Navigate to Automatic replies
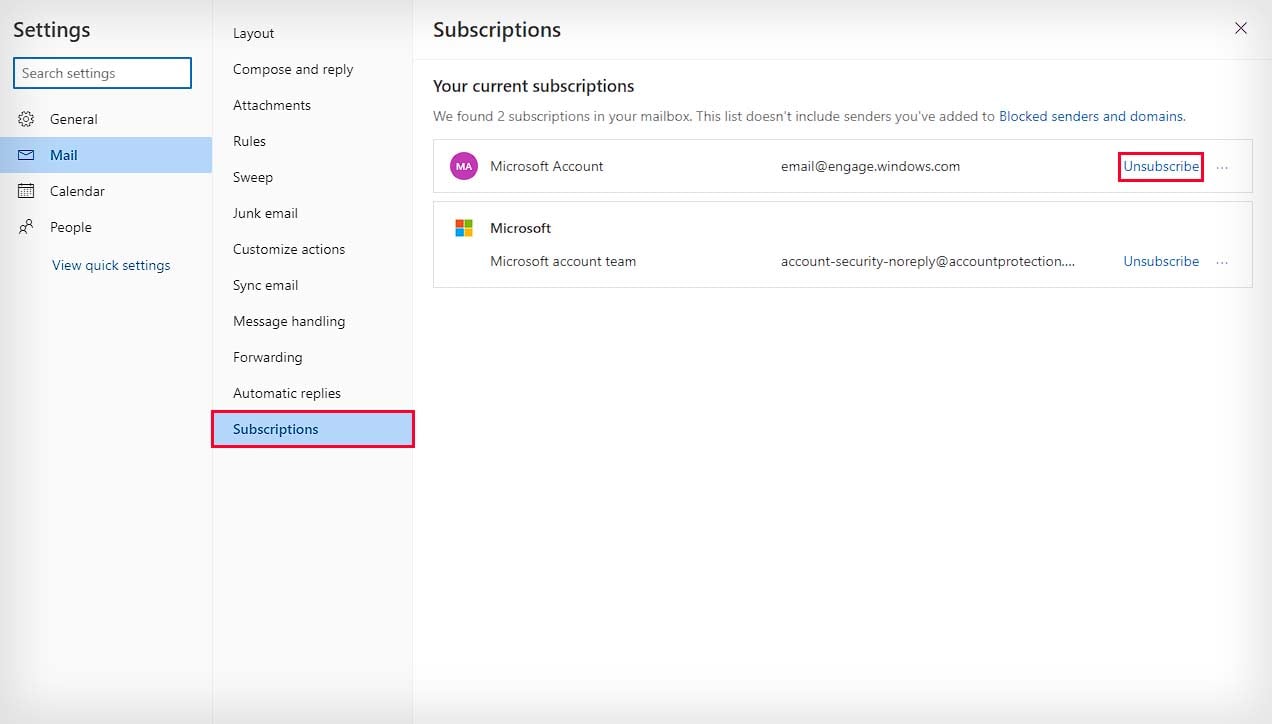The image size is (1272, 724). 287,393
